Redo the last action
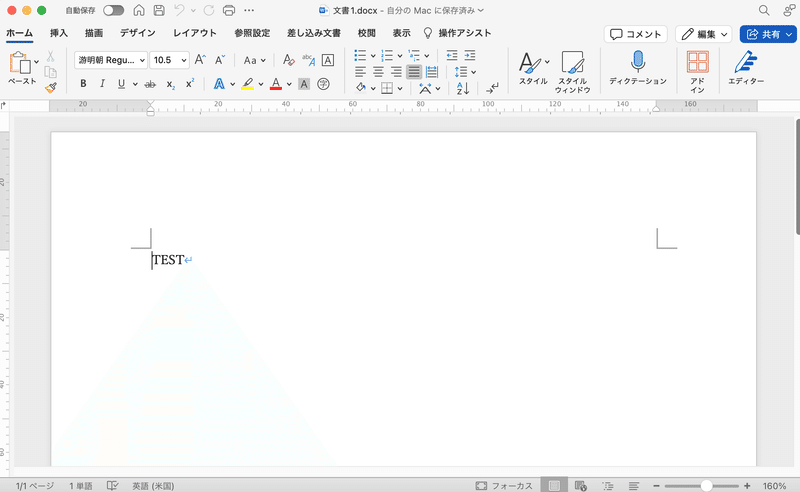The width and height of the screenshot is (800, 492). click(x=209, y=10)
